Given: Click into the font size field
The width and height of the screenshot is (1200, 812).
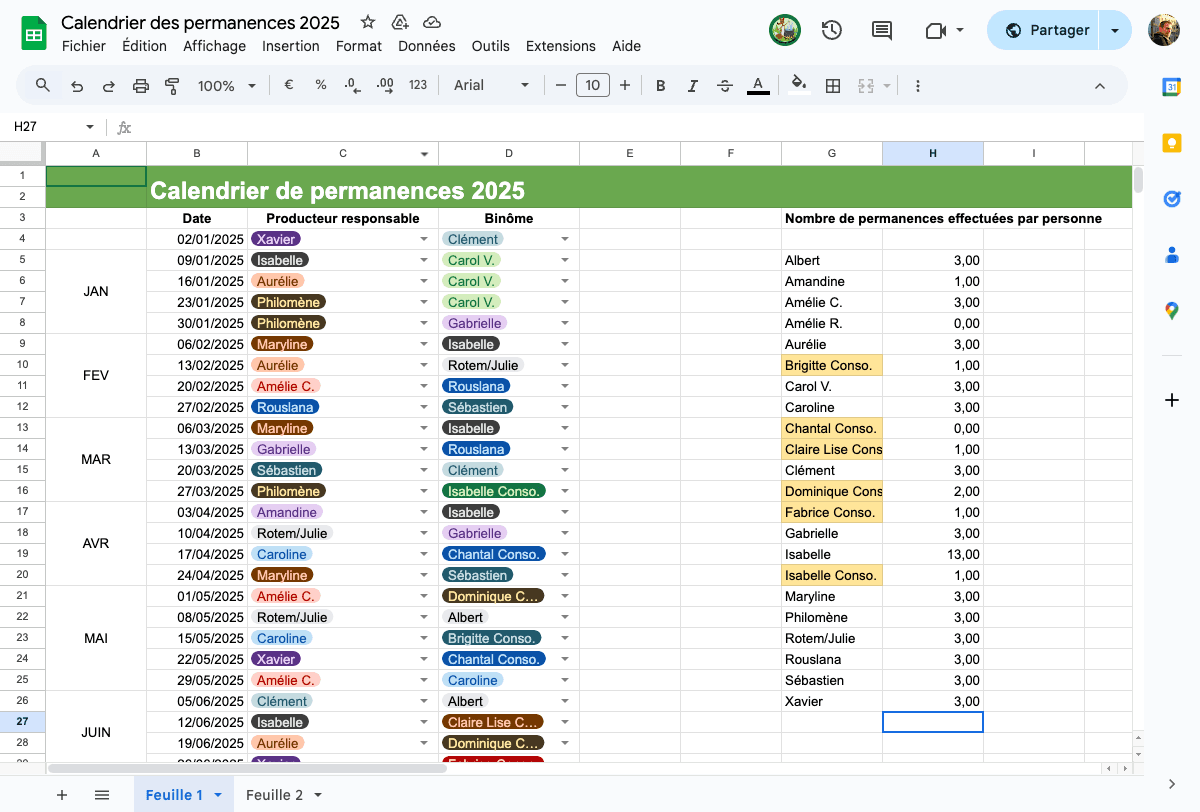Looking at the screenshot, I should click(593, 85).
